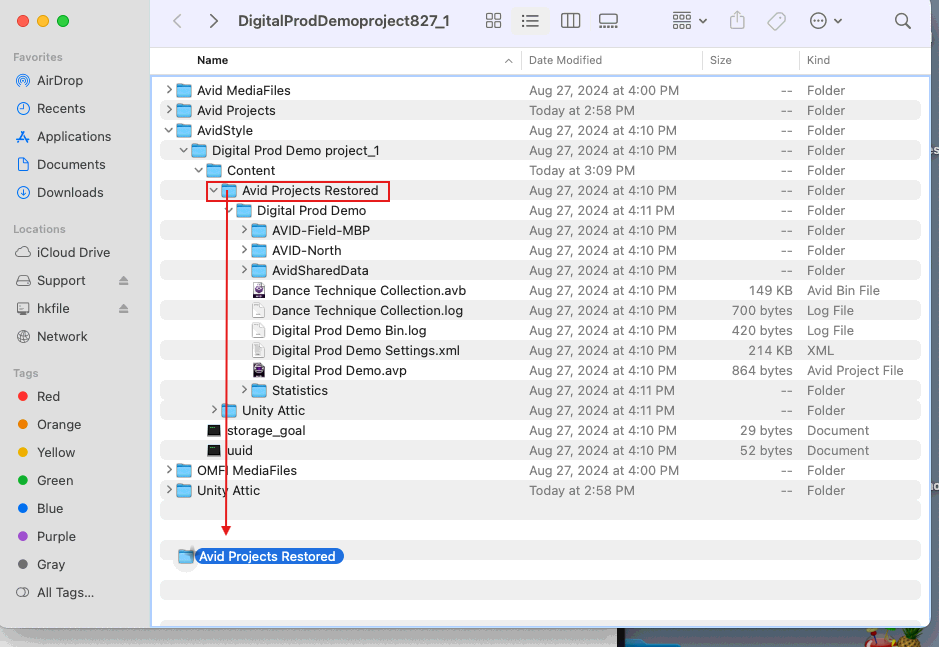The width and height of the screenshot is (939, 647).
Task: Click the Edit Tags toolbar icon
Action: pyautogui.click(x=776, y=21)
